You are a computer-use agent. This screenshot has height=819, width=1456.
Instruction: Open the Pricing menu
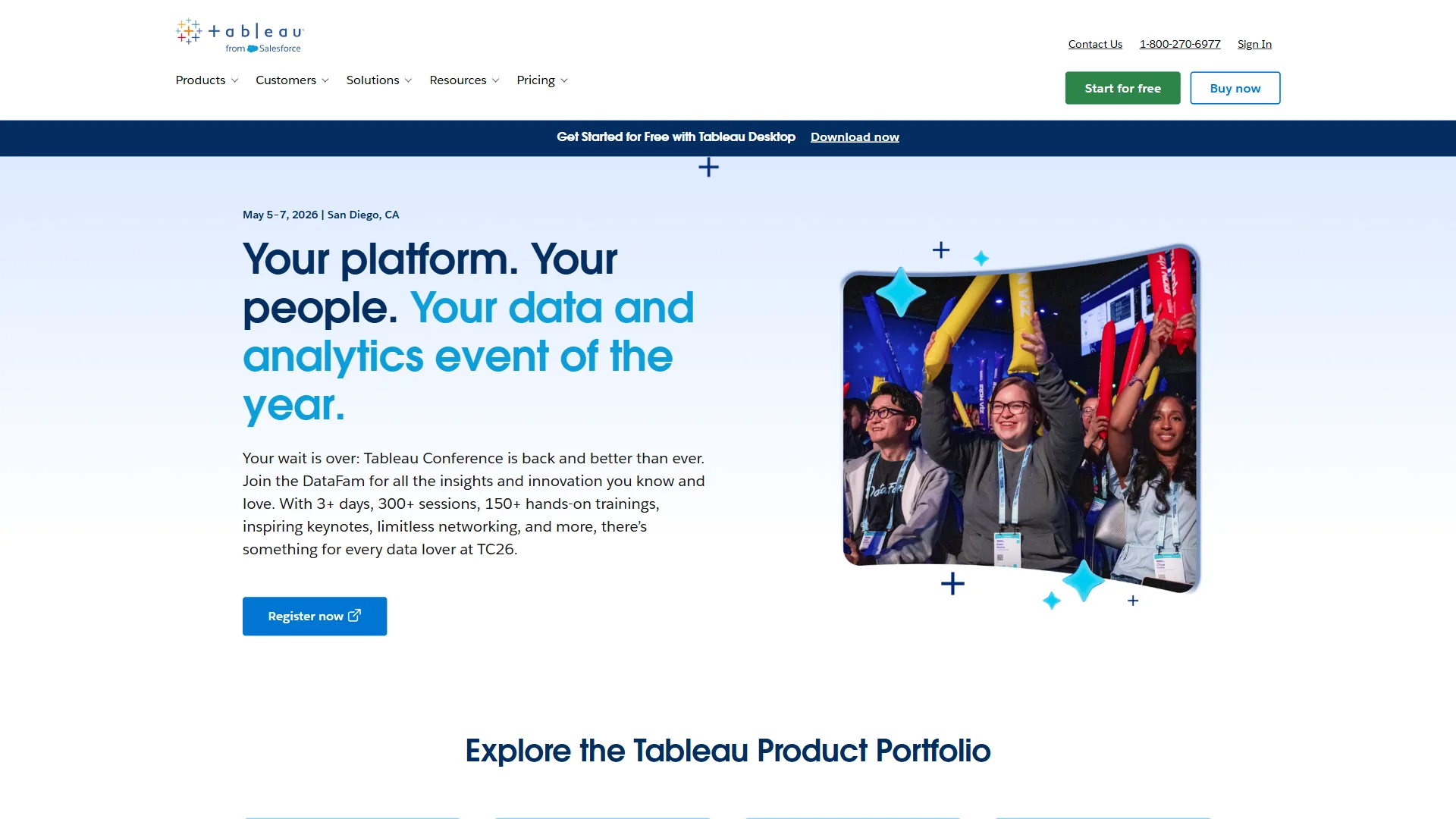(542, 80)
